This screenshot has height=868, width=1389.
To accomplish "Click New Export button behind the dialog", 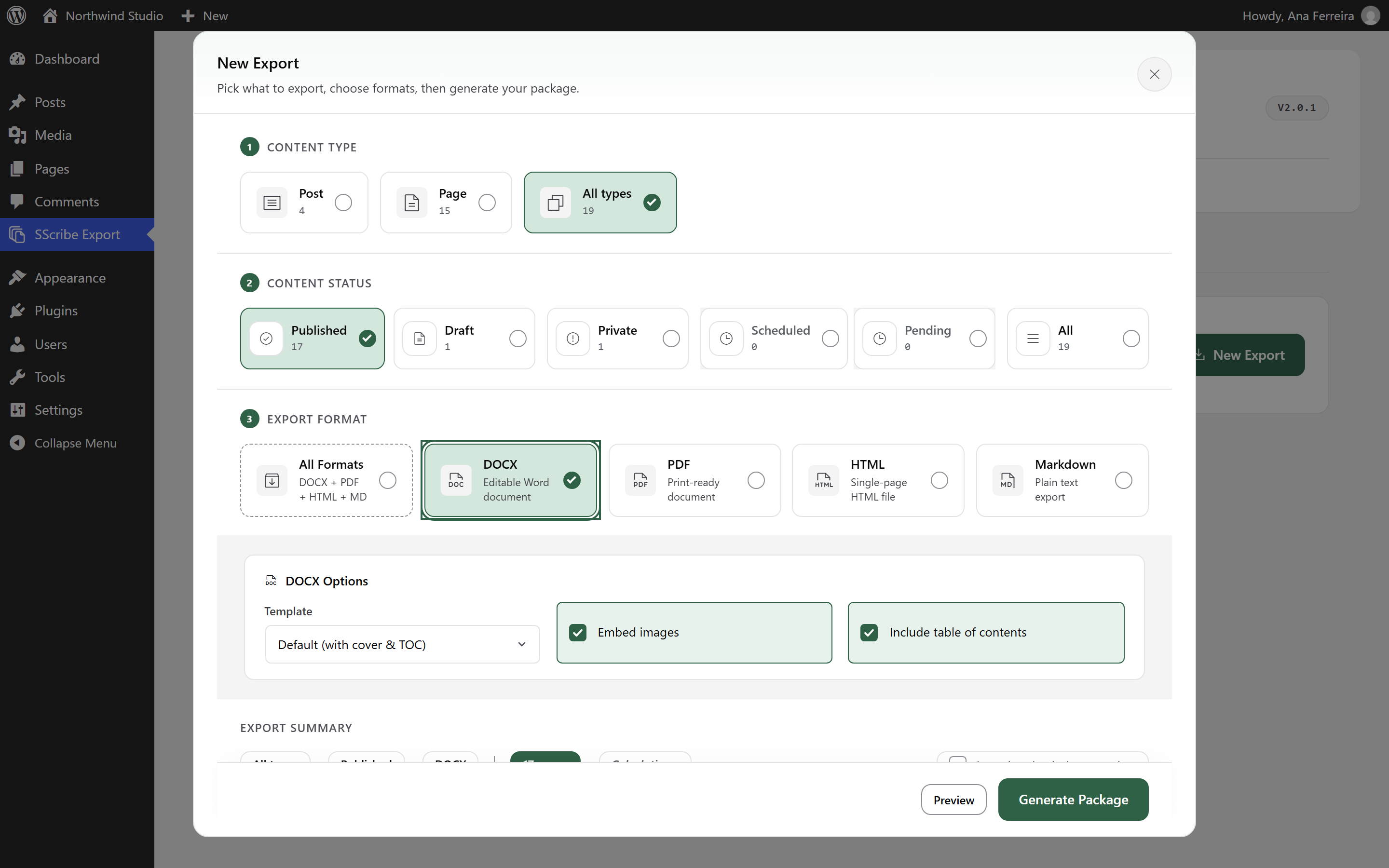I will coord(1249,355).
